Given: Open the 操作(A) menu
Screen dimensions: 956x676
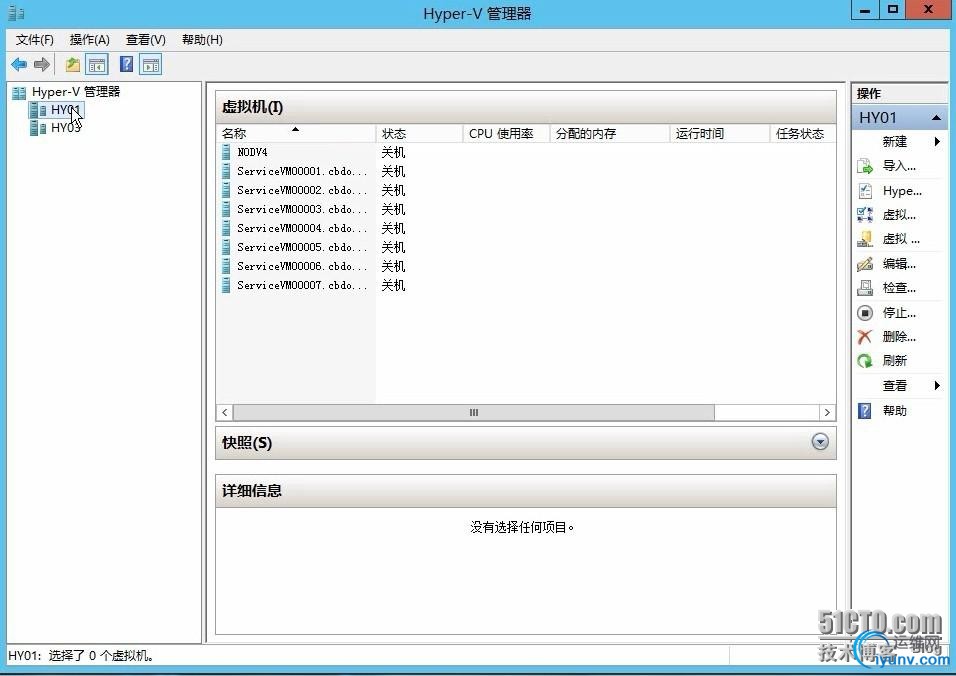Looking at the screenshot, I should point(90,40).
